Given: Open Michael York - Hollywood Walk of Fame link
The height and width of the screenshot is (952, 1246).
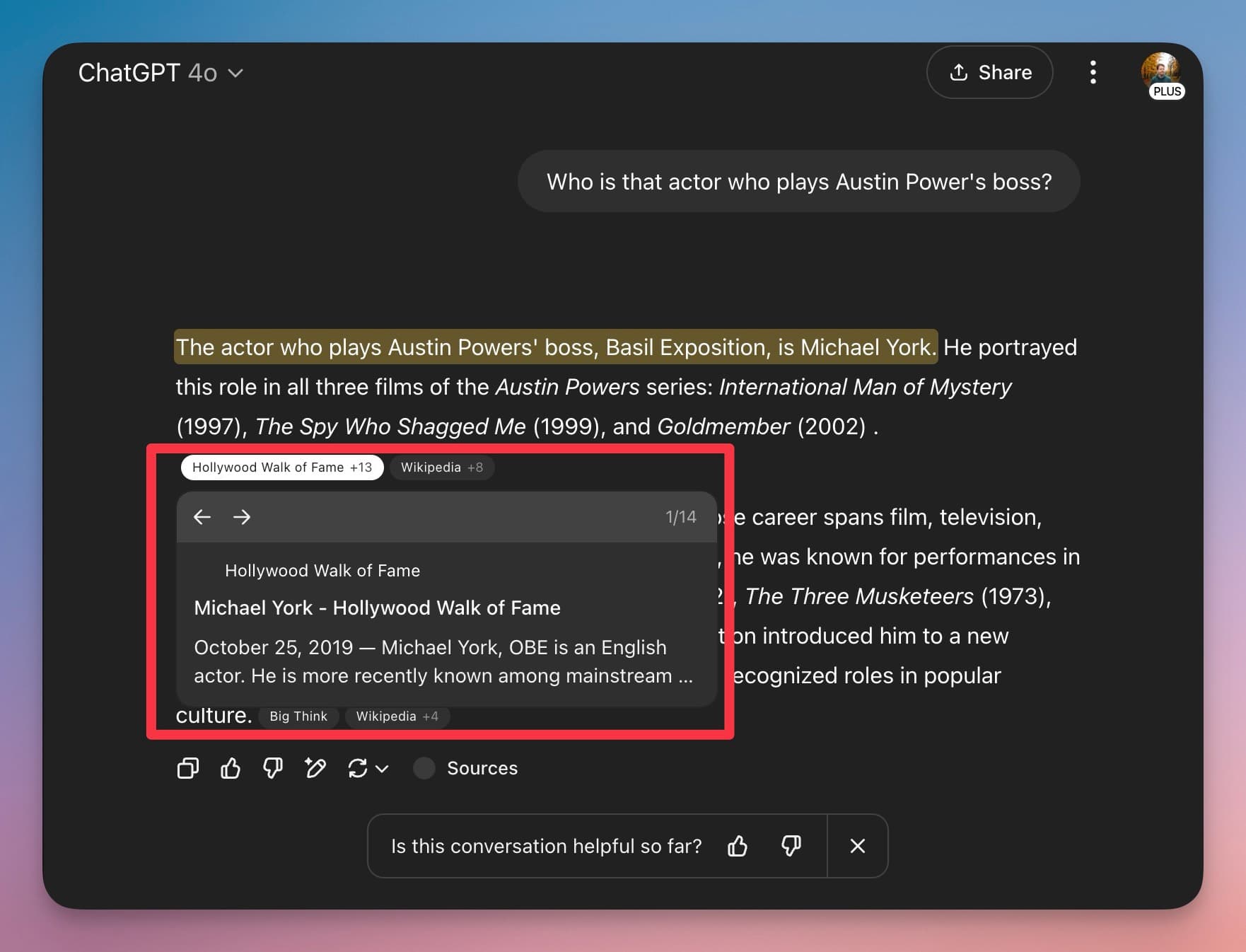Looking at the screenshot, I should [x=377, y=608].
